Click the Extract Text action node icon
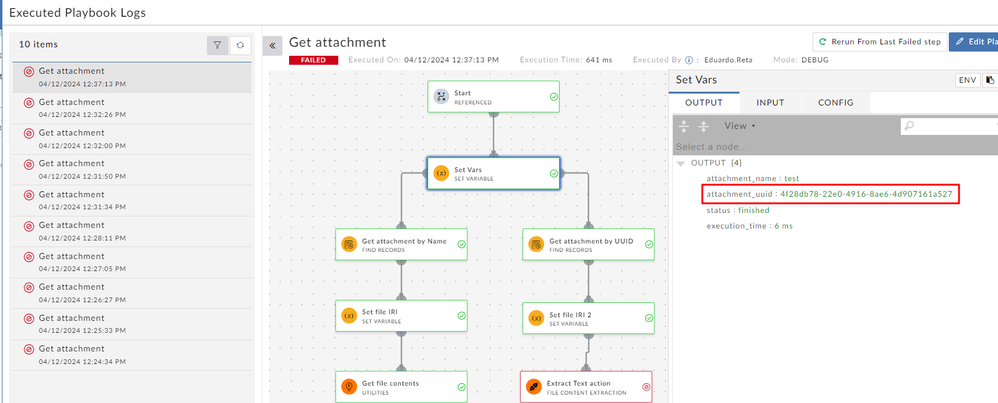This screenshot has width=998, height=403. pos(535,387)
